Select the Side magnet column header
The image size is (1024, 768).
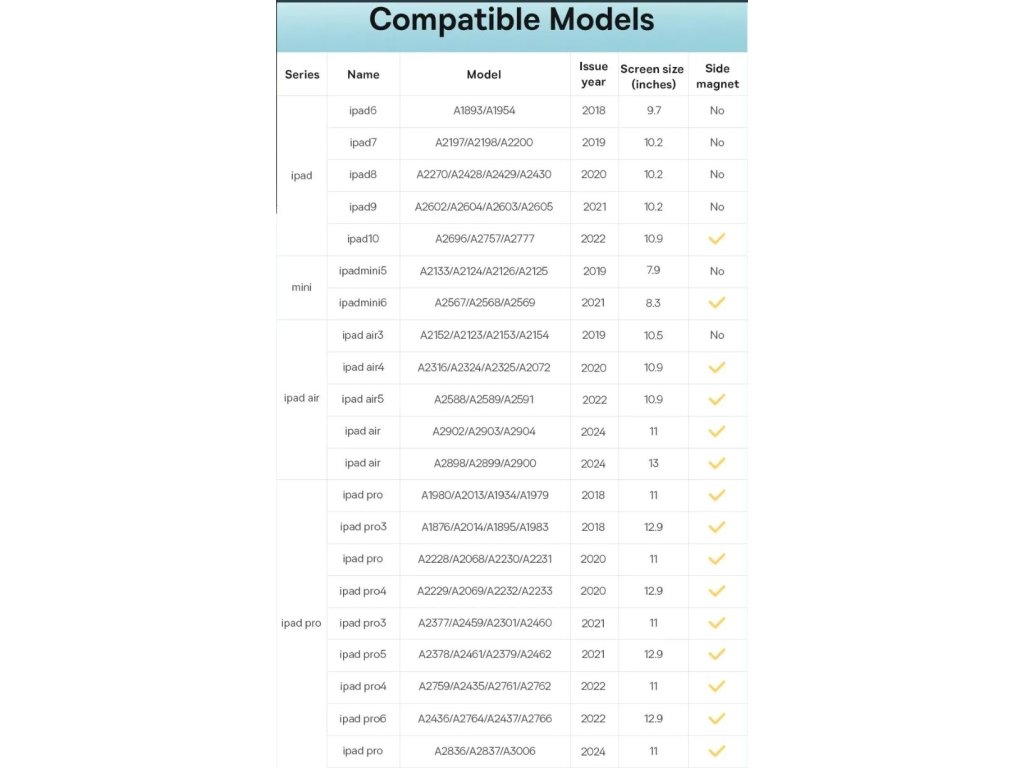pos(717,76)
